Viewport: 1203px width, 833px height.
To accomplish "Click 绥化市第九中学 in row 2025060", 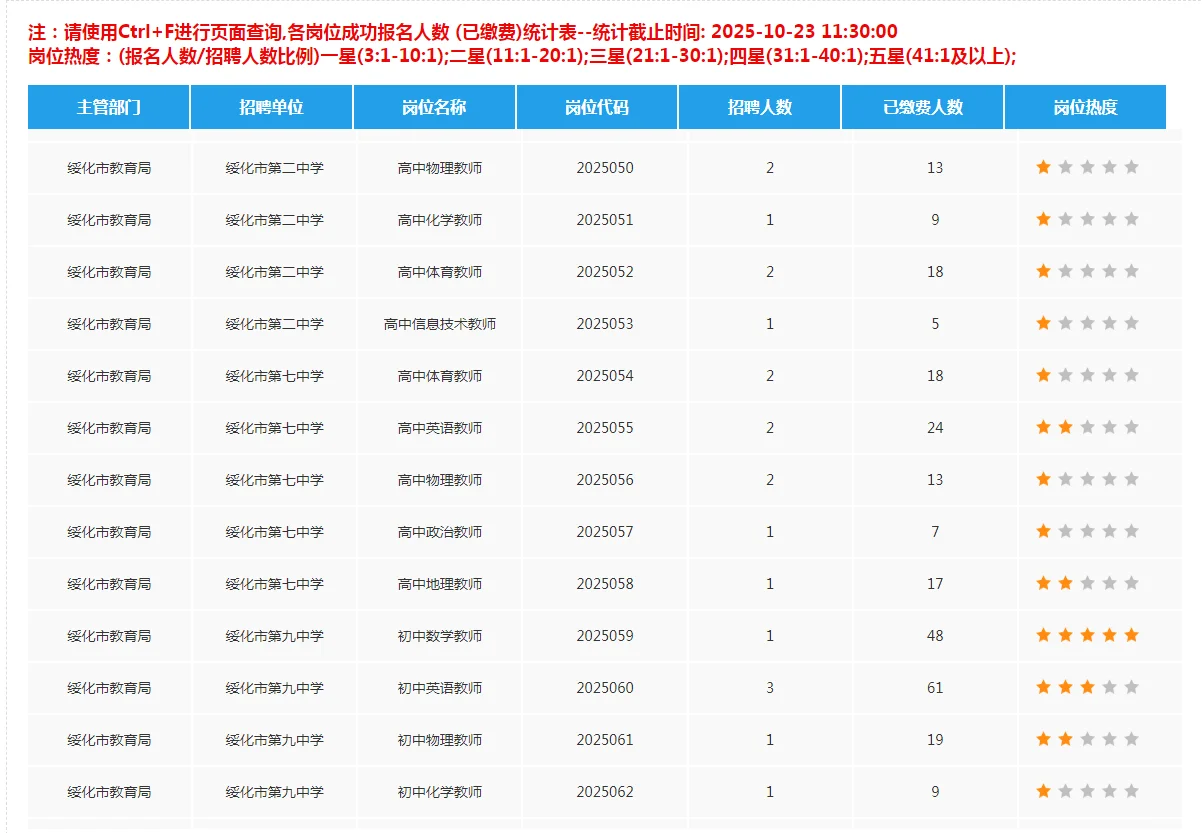I will pos(275,688).
